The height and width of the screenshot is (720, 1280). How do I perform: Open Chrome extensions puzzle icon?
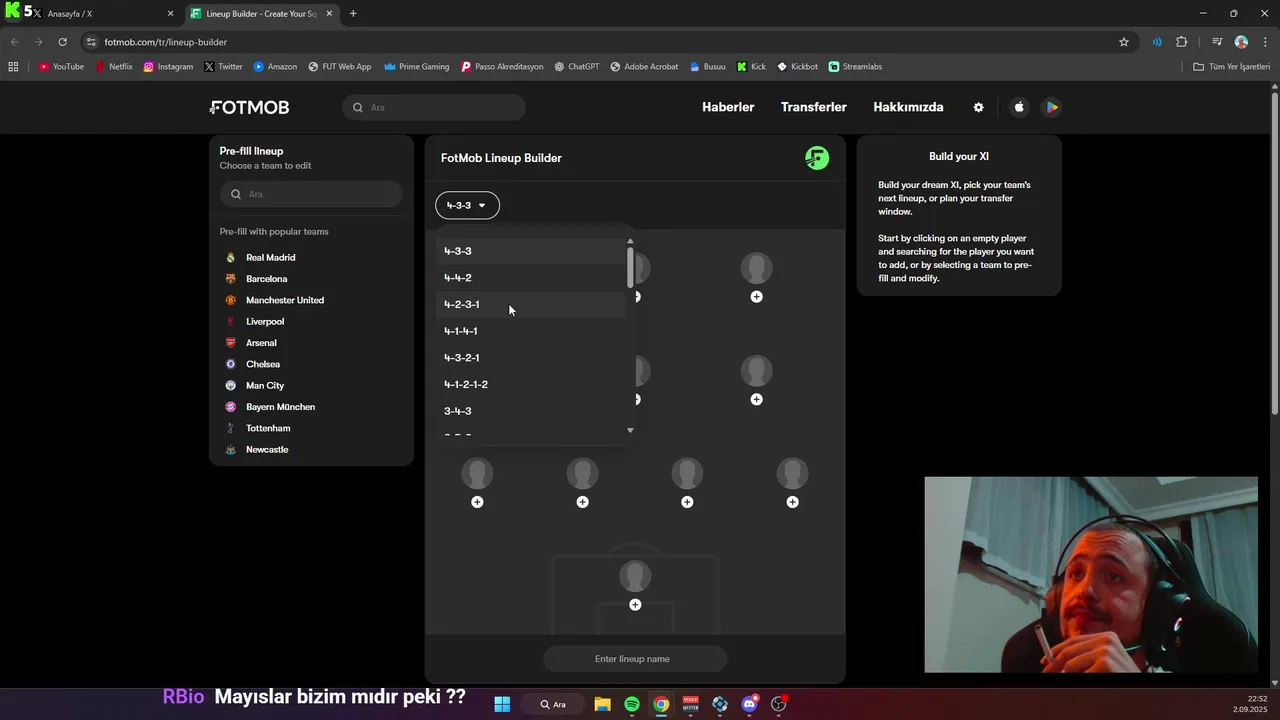(1182, 42)
